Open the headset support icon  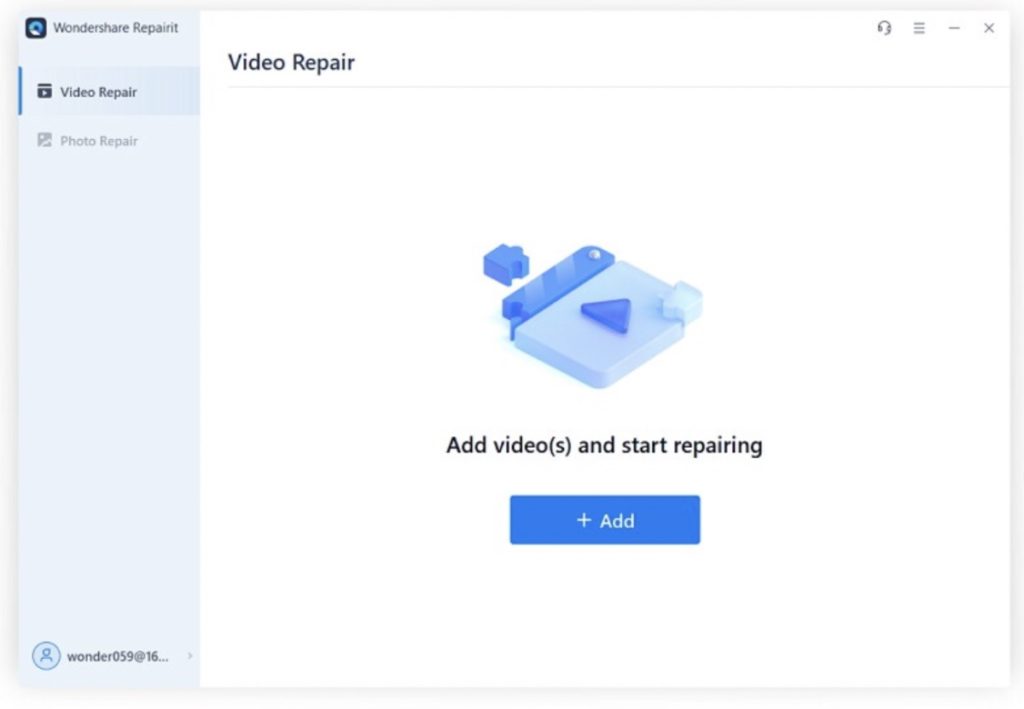pyautogui.click(x=884, y=28)
